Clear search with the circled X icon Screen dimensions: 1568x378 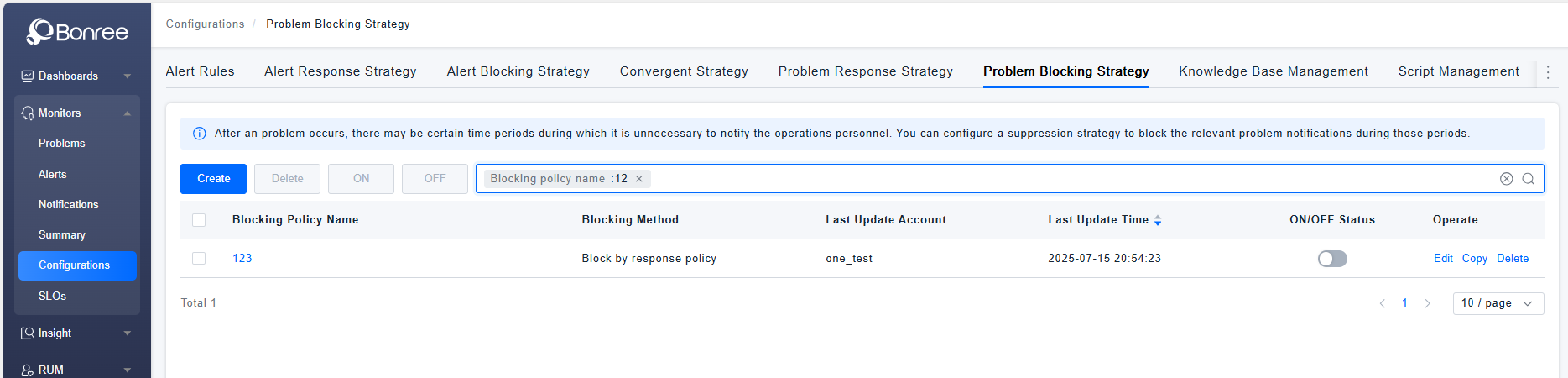[1506, 179]
